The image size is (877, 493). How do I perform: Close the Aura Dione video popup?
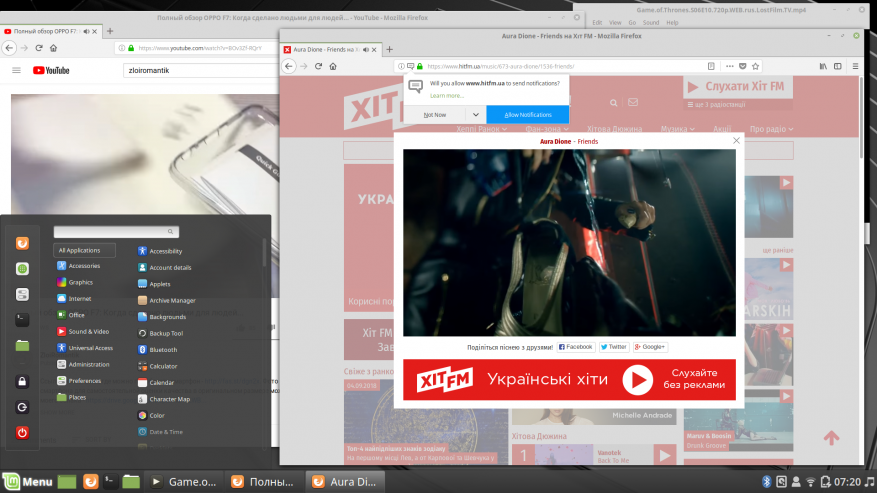pos(736,140)
